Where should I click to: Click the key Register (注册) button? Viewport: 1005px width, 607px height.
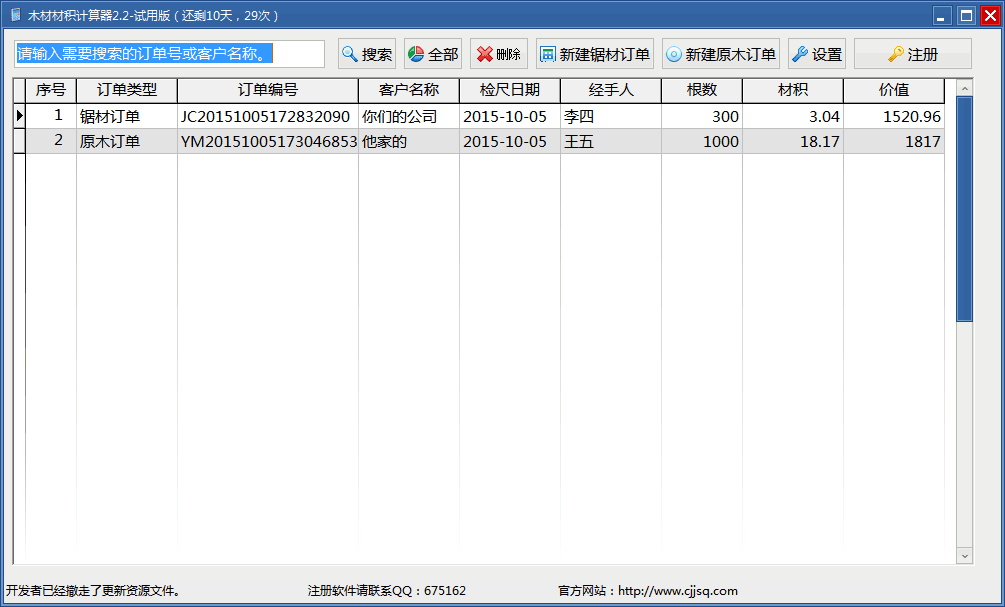pos(912,54)
